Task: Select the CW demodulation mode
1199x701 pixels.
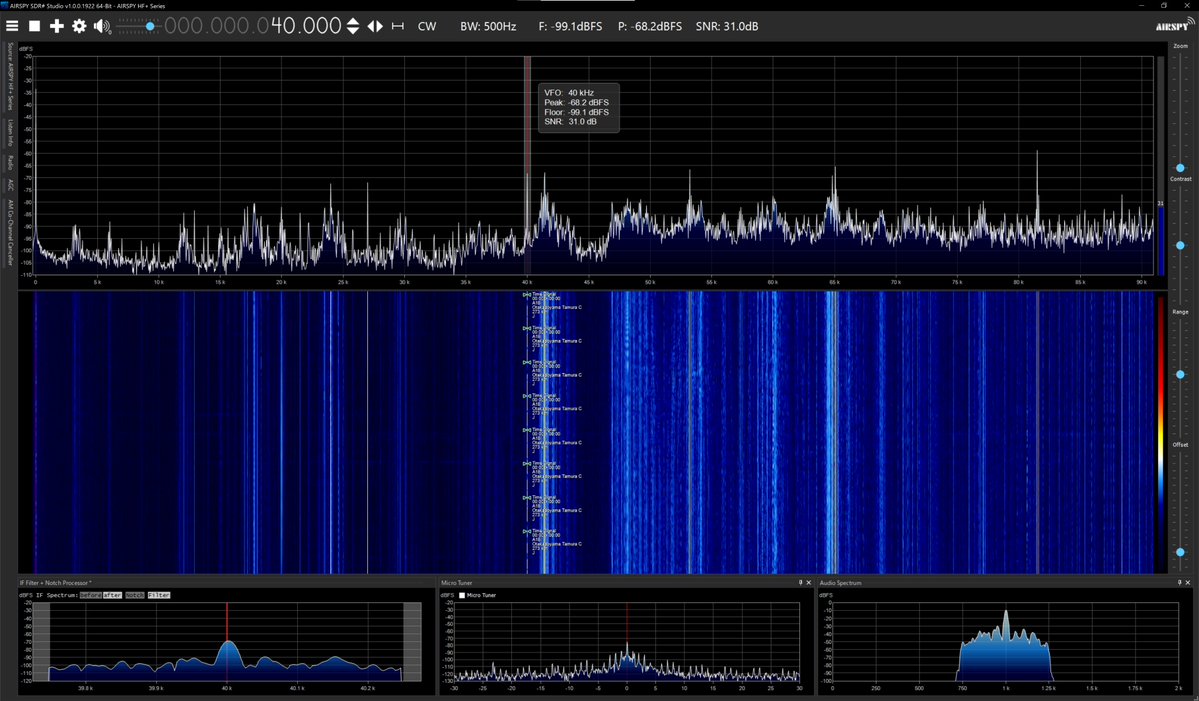Action: (x=427, y=26)
